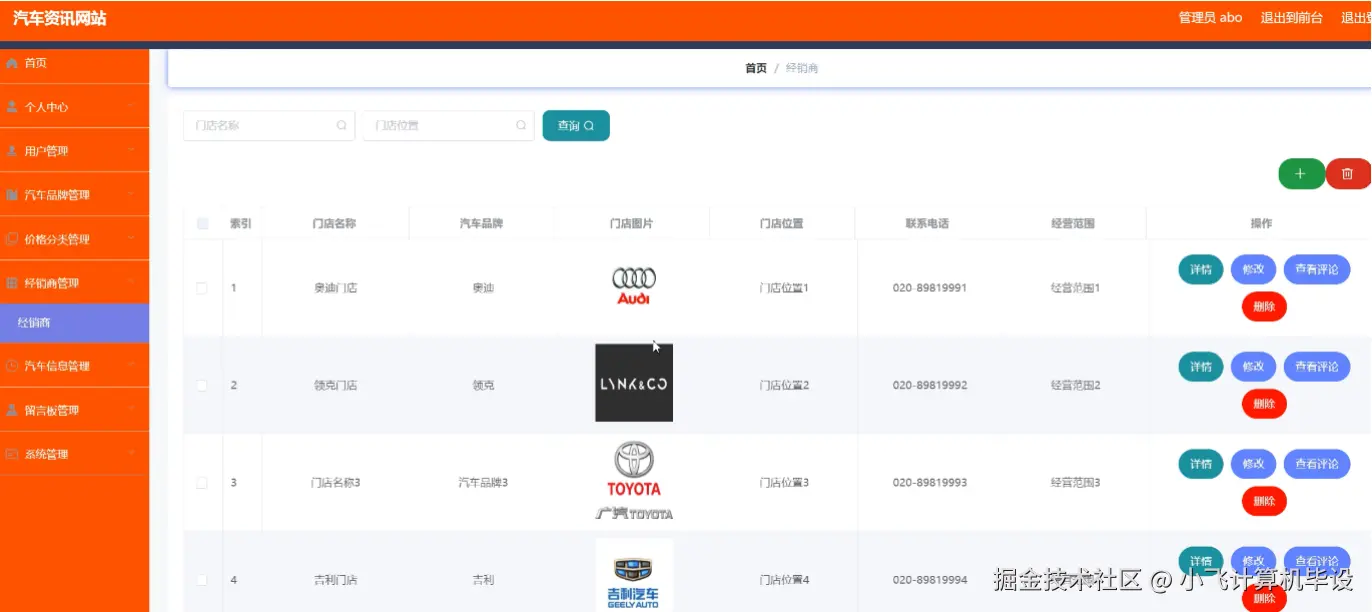Screen dimensions: 1372x612
Task: Click the icon beside 系统管理
Action: (12, 454)
